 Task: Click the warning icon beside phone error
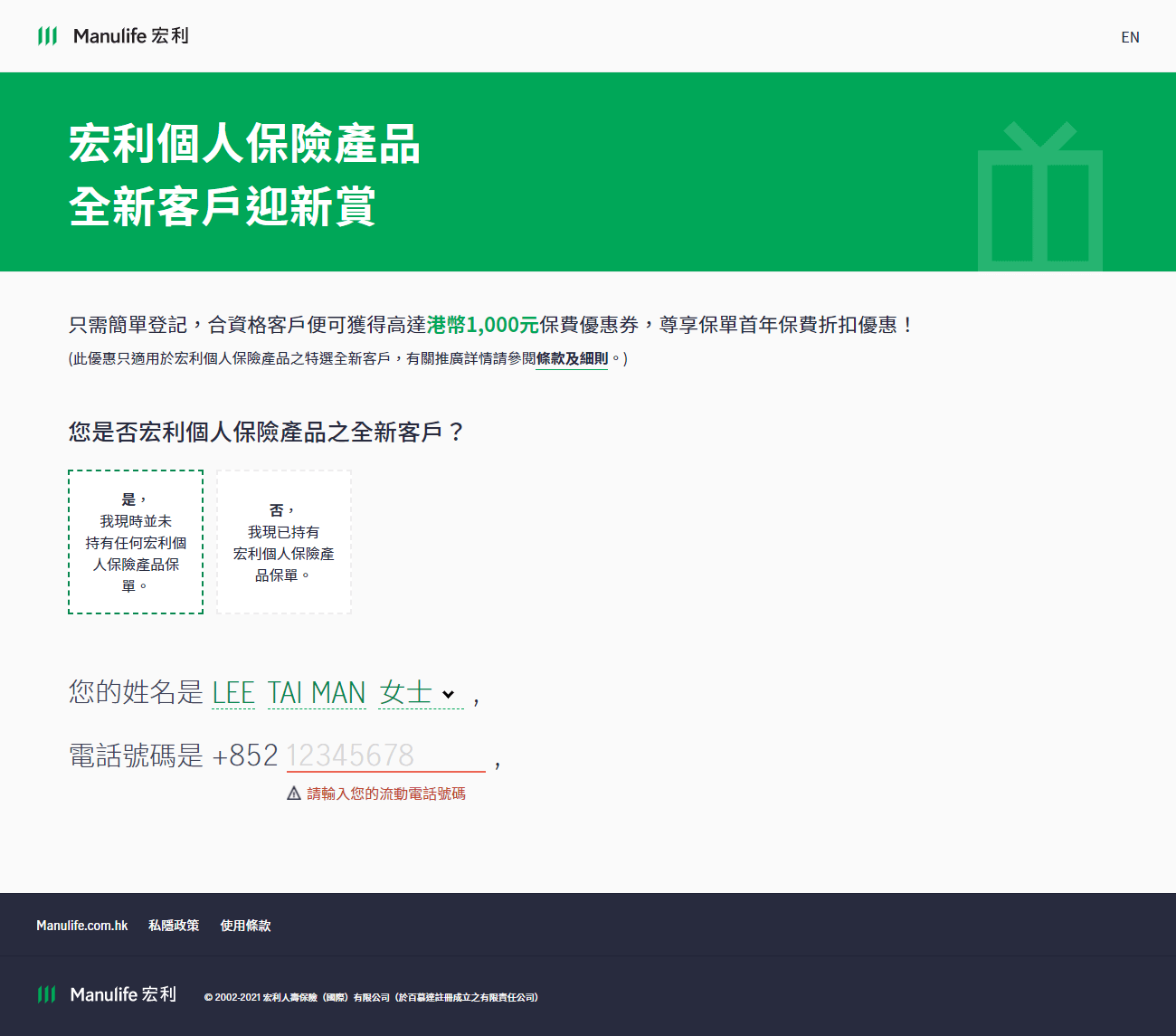[294, 794]
